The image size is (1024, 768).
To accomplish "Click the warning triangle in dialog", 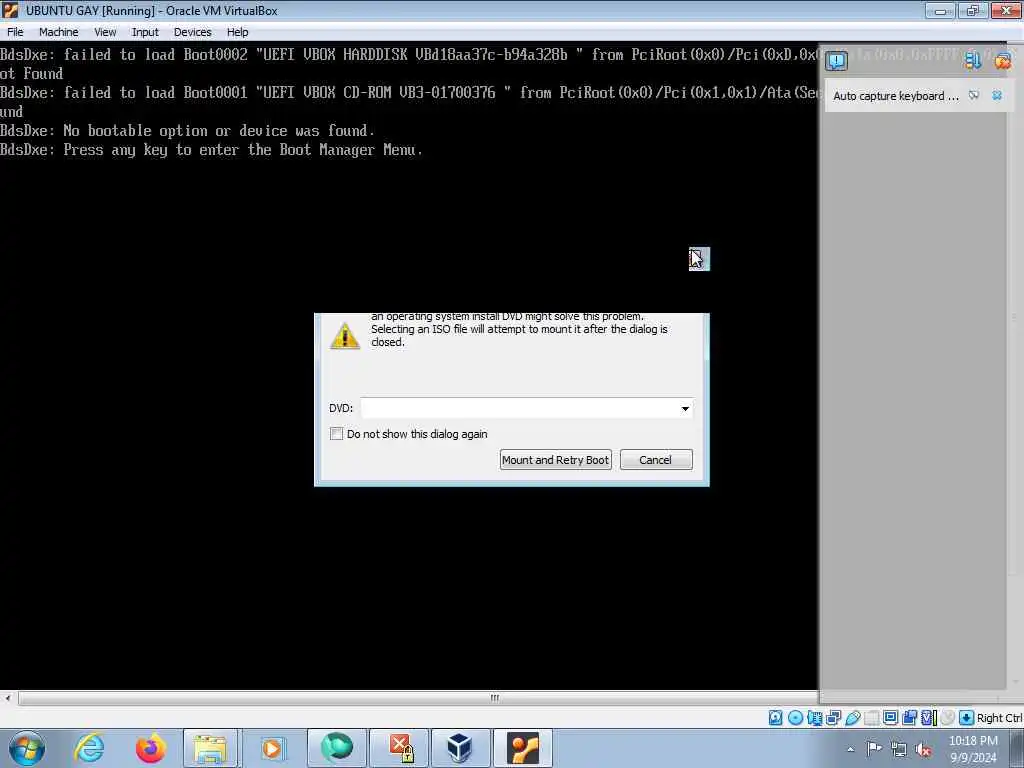I will (x=345, y=336).
